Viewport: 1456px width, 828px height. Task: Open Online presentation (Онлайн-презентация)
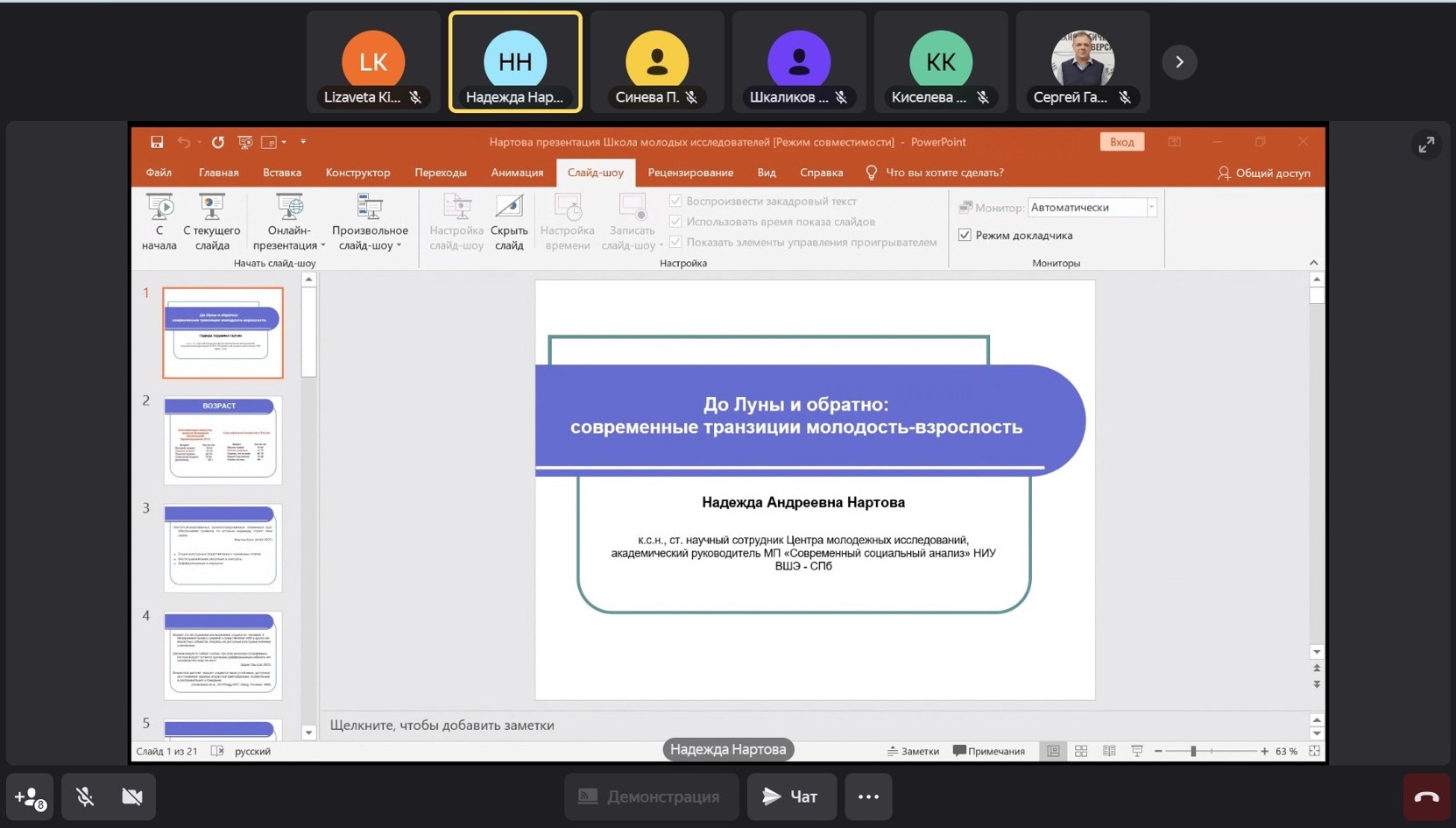click(x=288, y=223)
